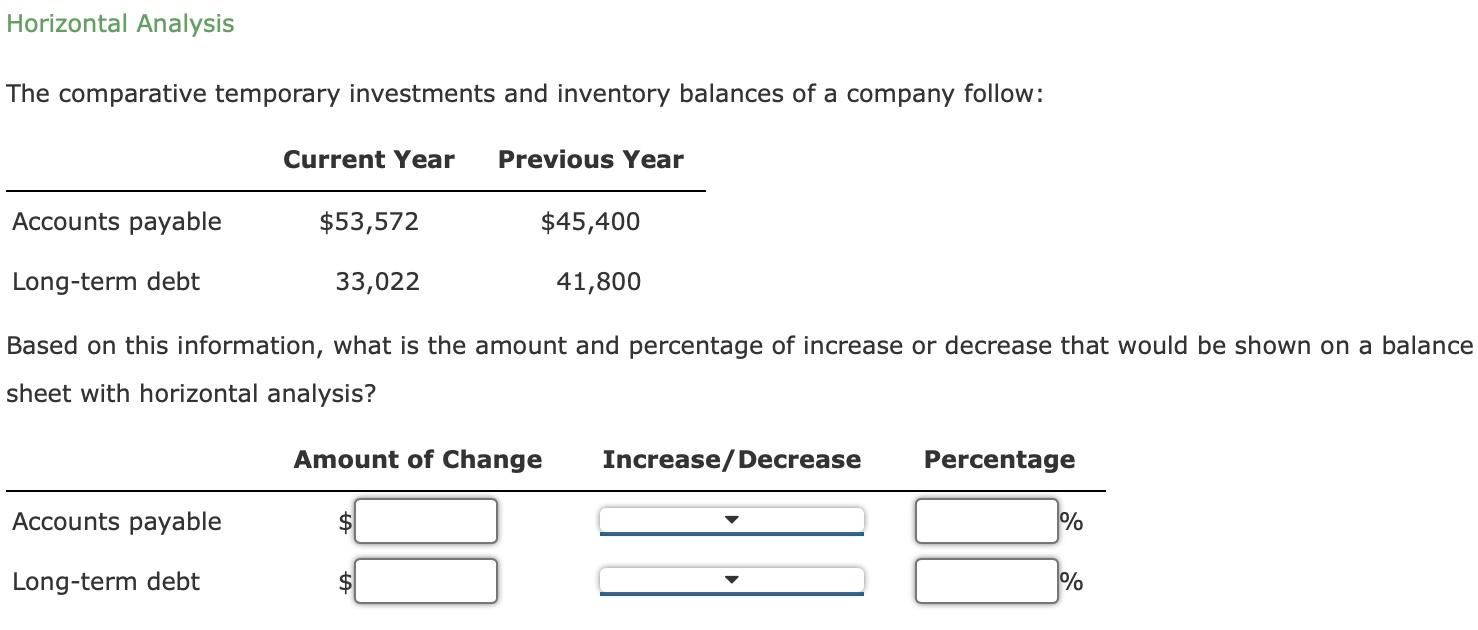Click the Increase/Decrease column heading
The width and height of the screenshot is (1478, 630).
click(732, 459)
